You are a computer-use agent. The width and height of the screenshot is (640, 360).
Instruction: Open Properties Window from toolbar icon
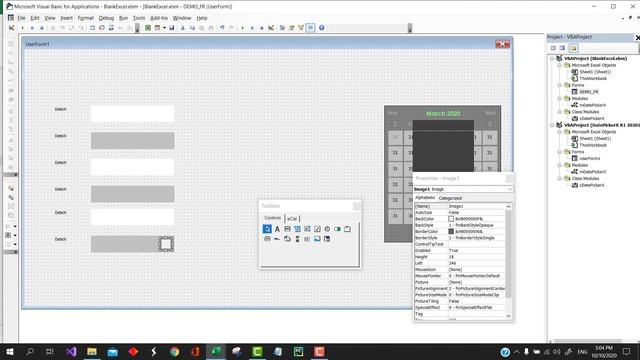point(291,28)
